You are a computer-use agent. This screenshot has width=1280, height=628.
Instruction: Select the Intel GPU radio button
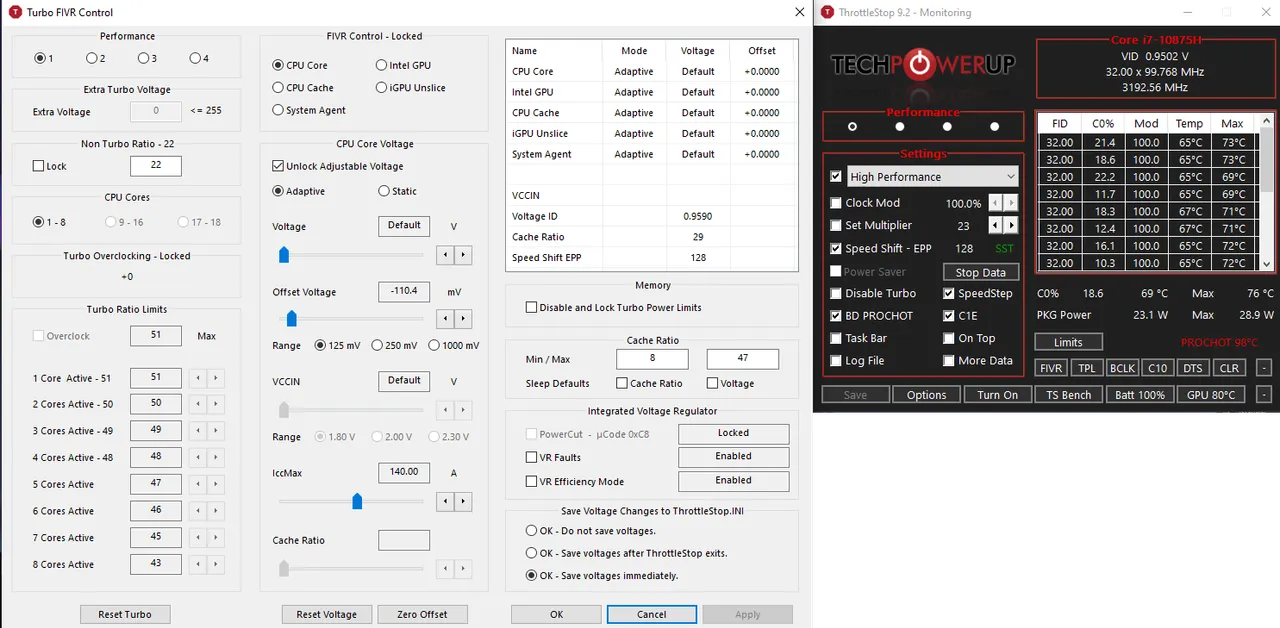point(381,65)
